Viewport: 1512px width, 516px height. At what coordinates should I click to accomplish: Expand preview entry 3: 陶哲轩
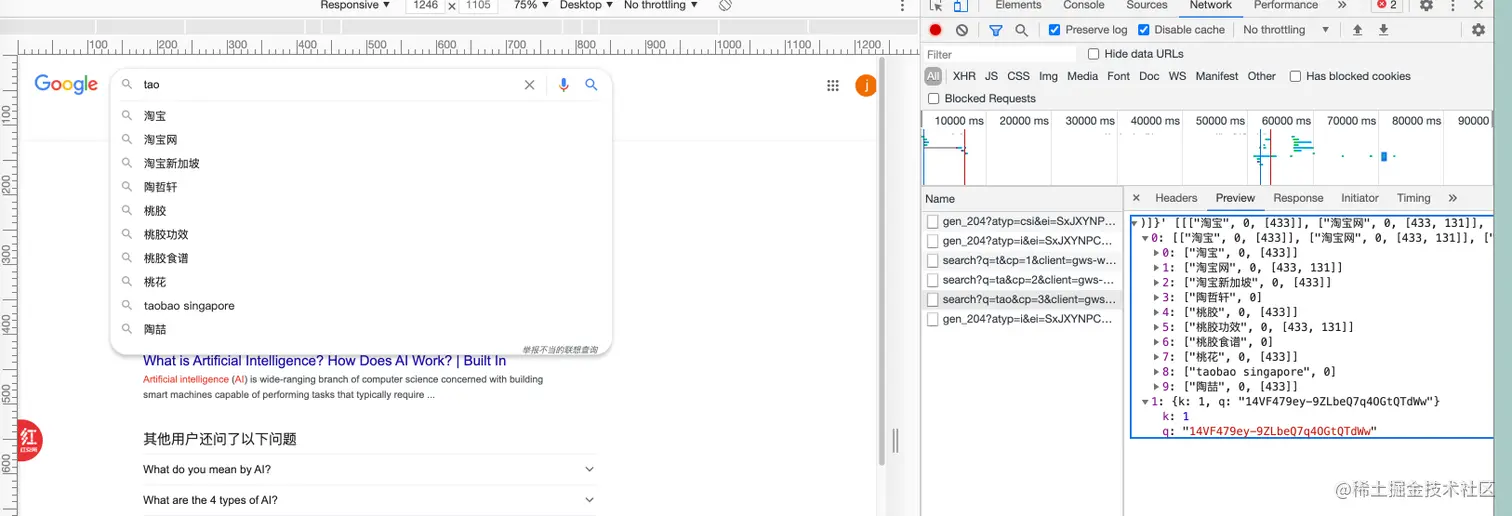[1157, 297]
